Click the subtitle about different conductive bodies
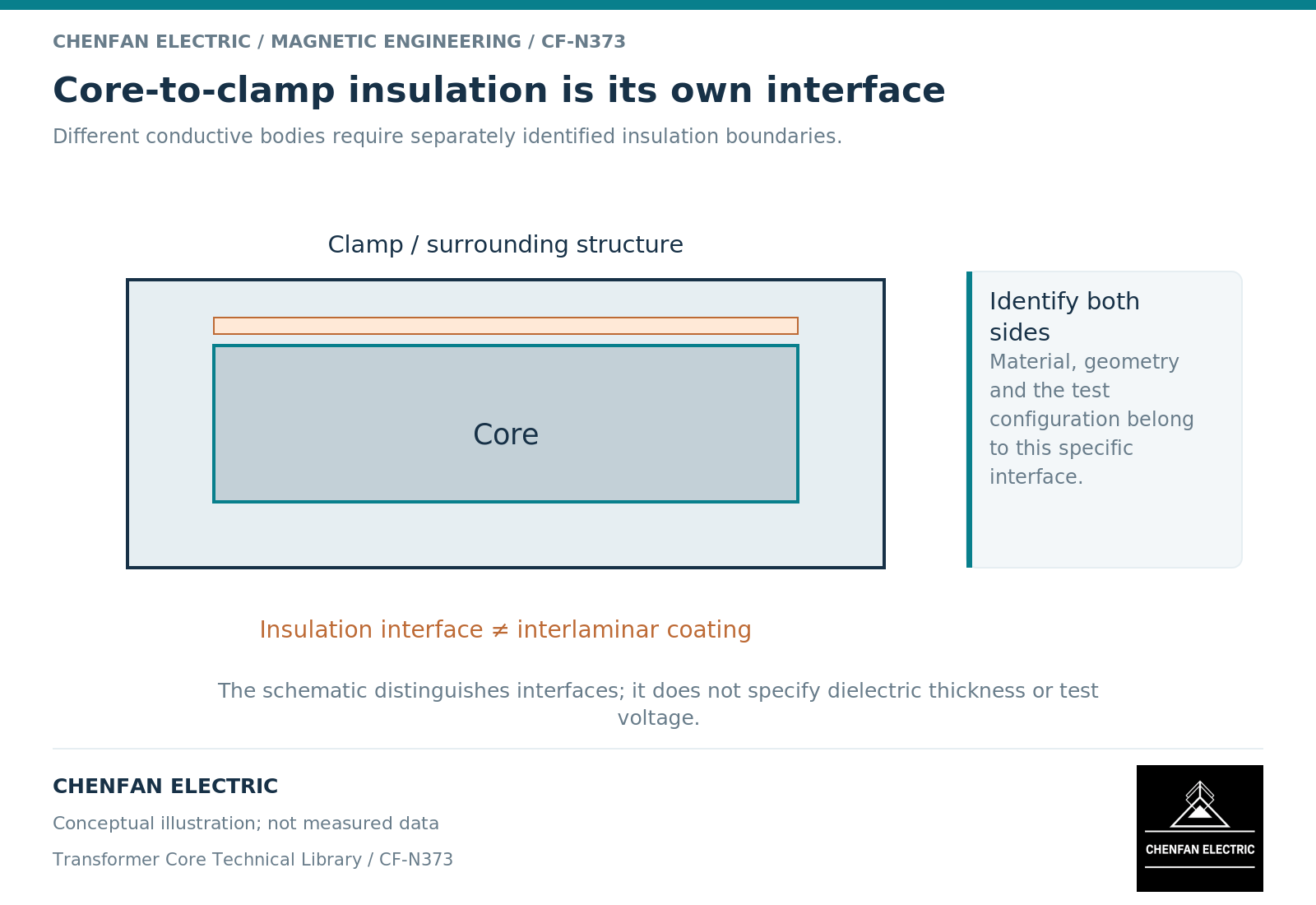Image resolution: width=1316 pixels, height=905 pixels. pos(447,137)
